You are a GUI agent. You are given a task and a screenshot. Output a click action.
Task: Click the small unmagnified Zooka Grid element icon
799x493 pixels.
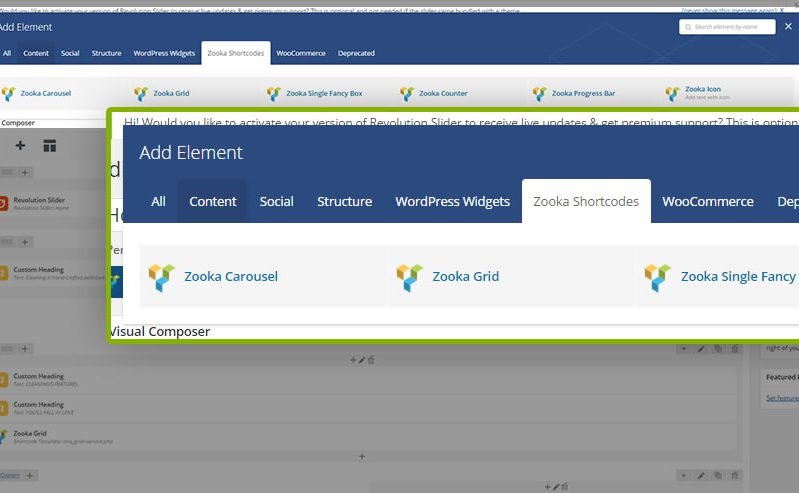pyautogui.click(x=141, y=94)
